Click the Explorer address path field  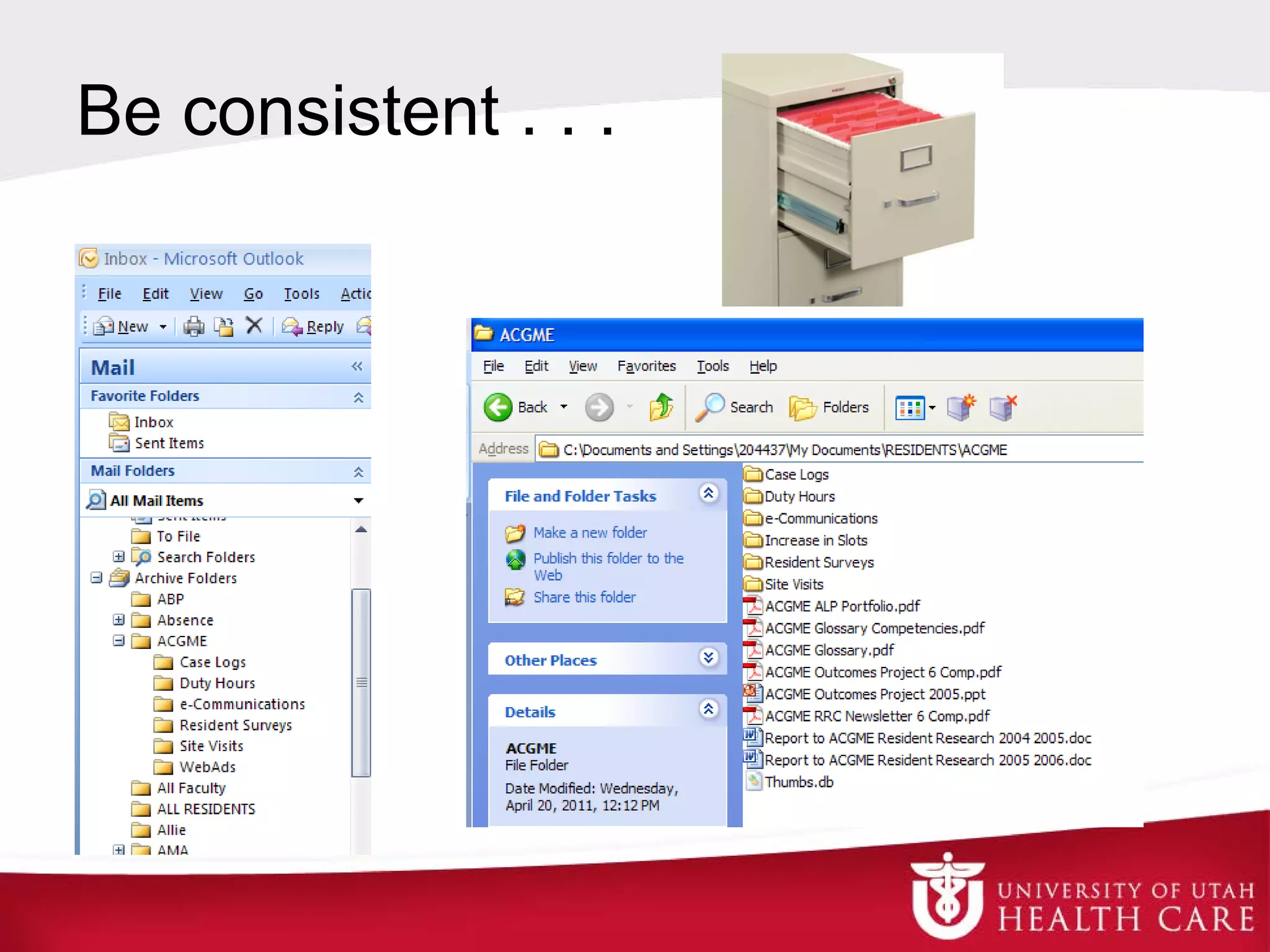click(784, 449)
